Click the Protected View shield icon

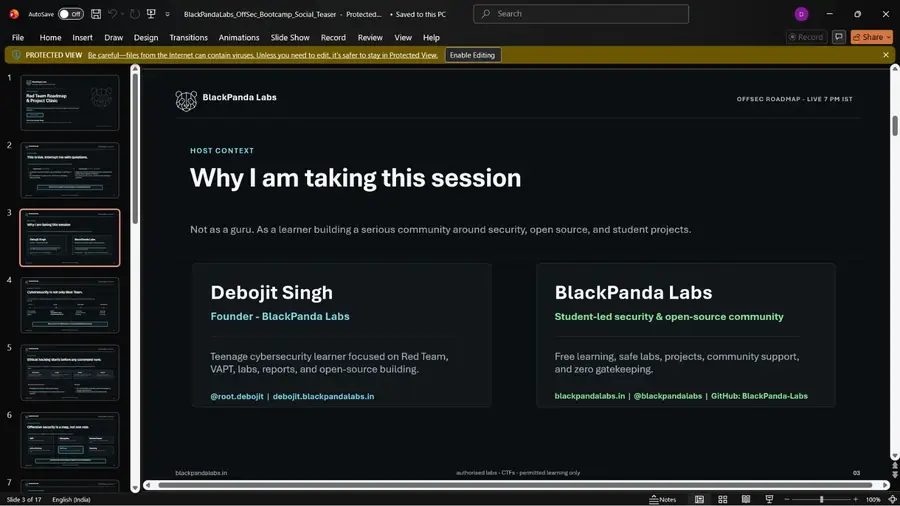[x=16, y=55]
